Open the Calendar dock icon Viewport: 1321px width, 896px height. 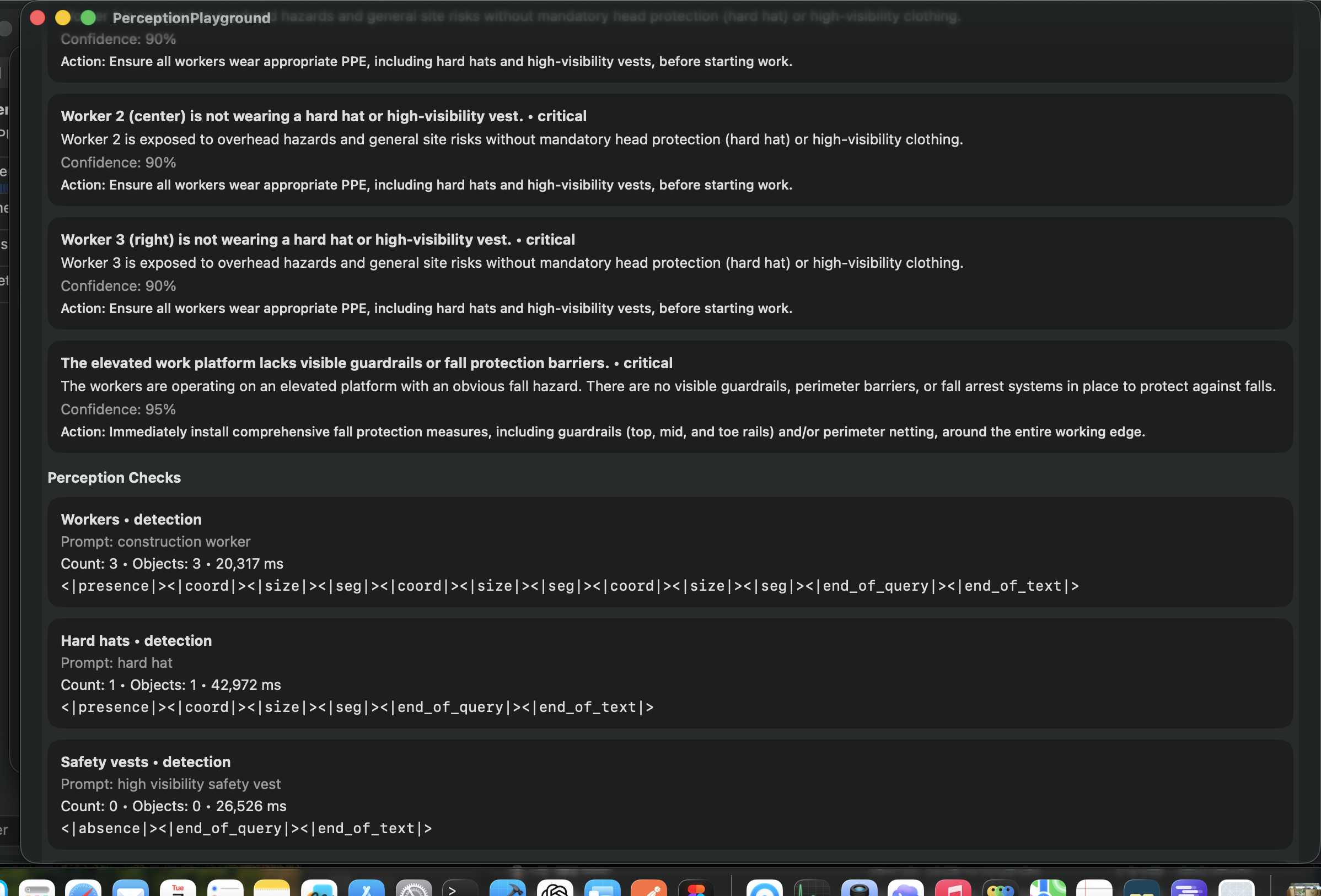[x=178, y=888]
